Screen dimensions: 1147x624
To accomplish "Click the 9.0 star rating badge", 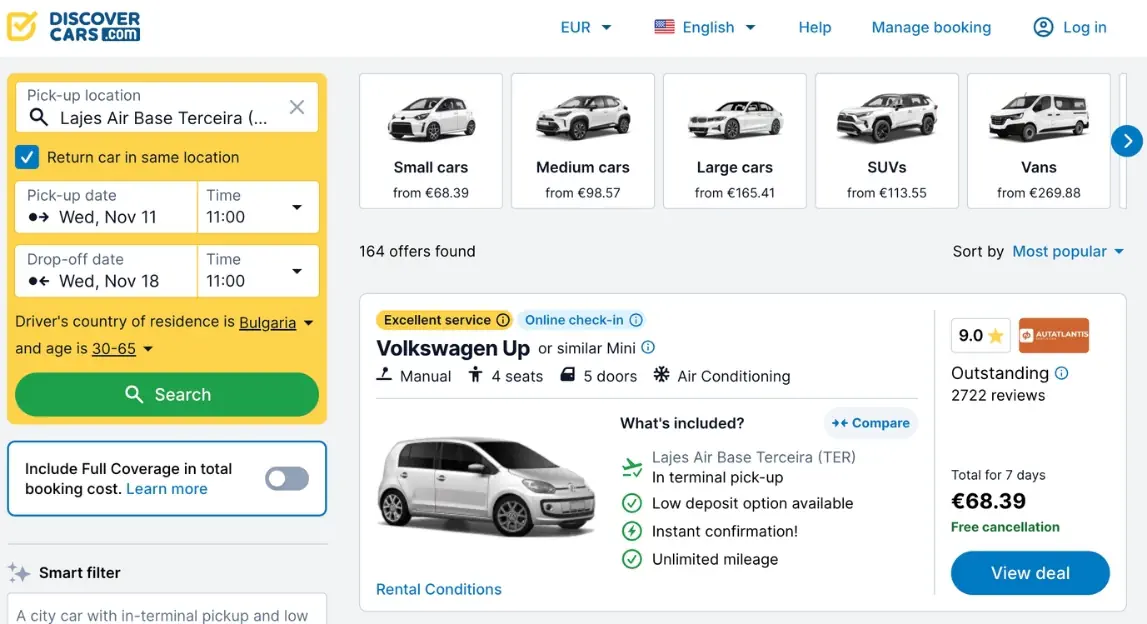I will tap(980, 335).
